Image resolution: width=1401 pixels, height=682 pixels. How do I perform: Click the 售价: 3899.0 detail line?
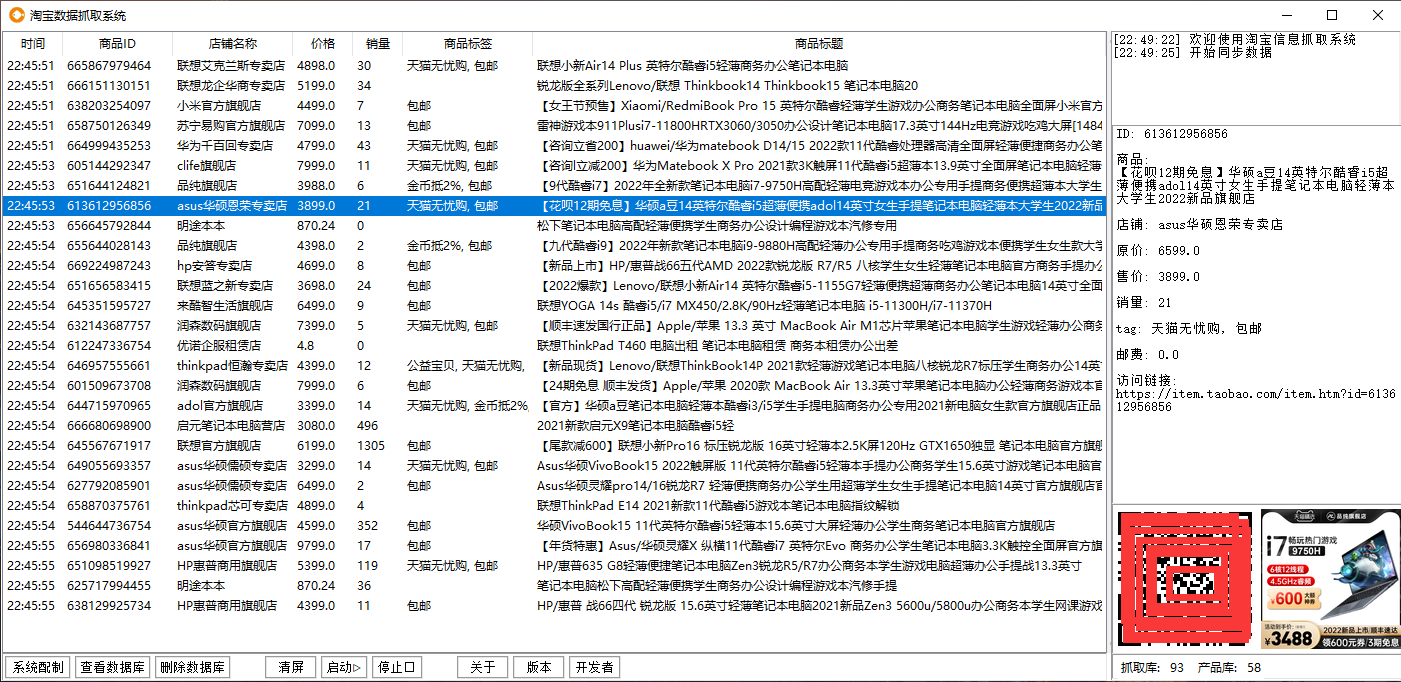[1158, 276]
